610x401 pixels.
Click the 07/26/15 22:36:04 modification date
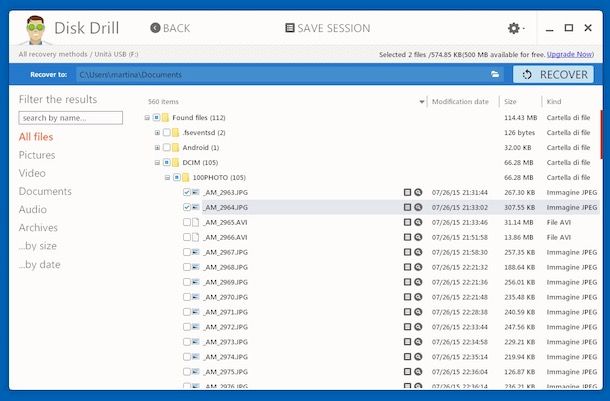[x=459, y=372]
